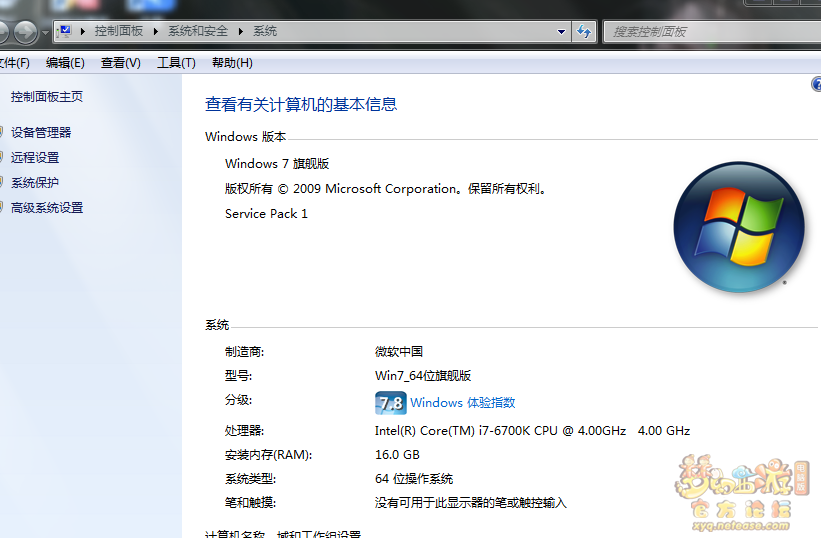
Task: Open the 编辑(E) menu
Action: point(65,63)
